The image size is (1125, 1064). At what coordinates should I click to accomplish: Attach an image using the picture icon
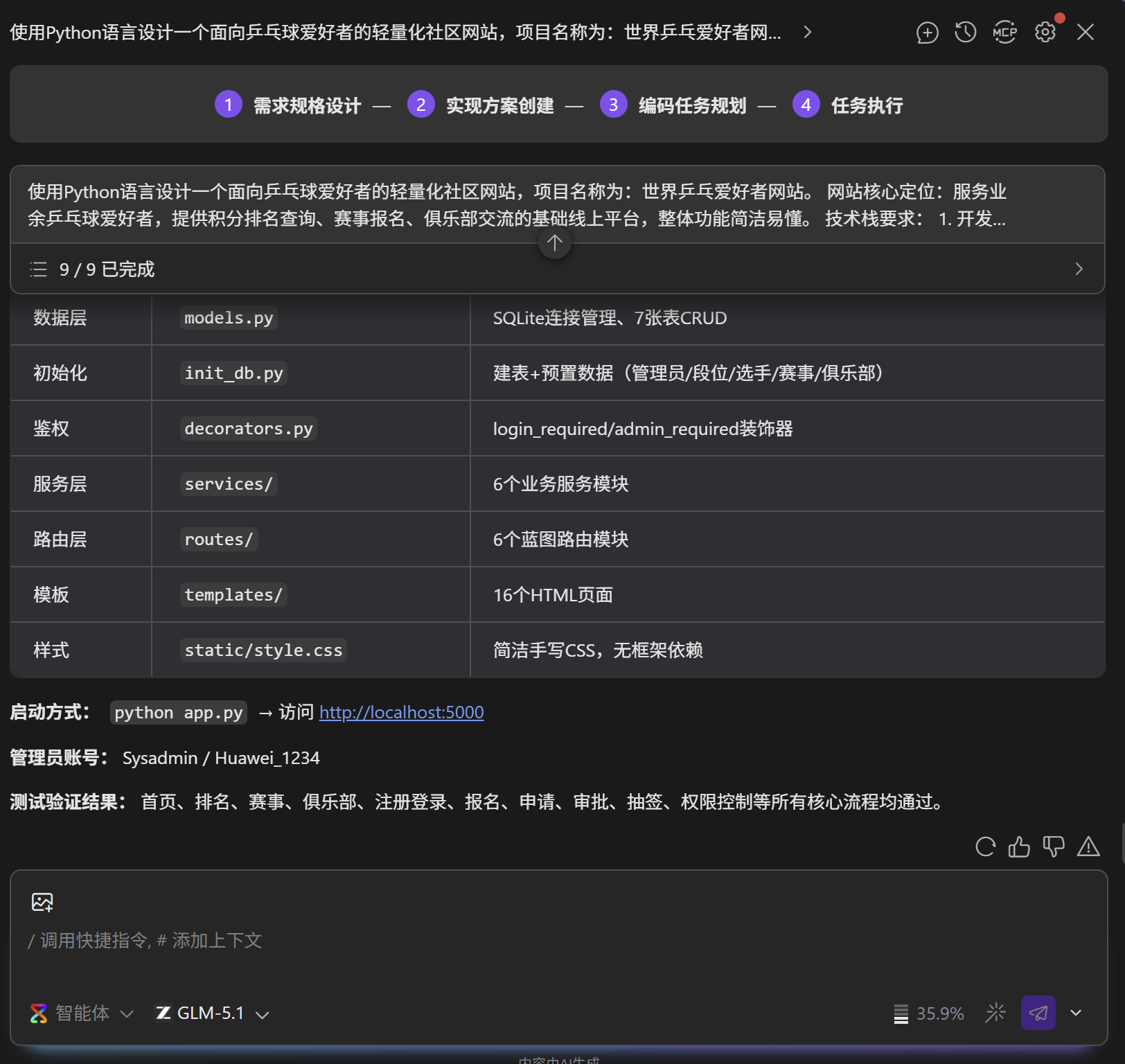tap(42, 902)
